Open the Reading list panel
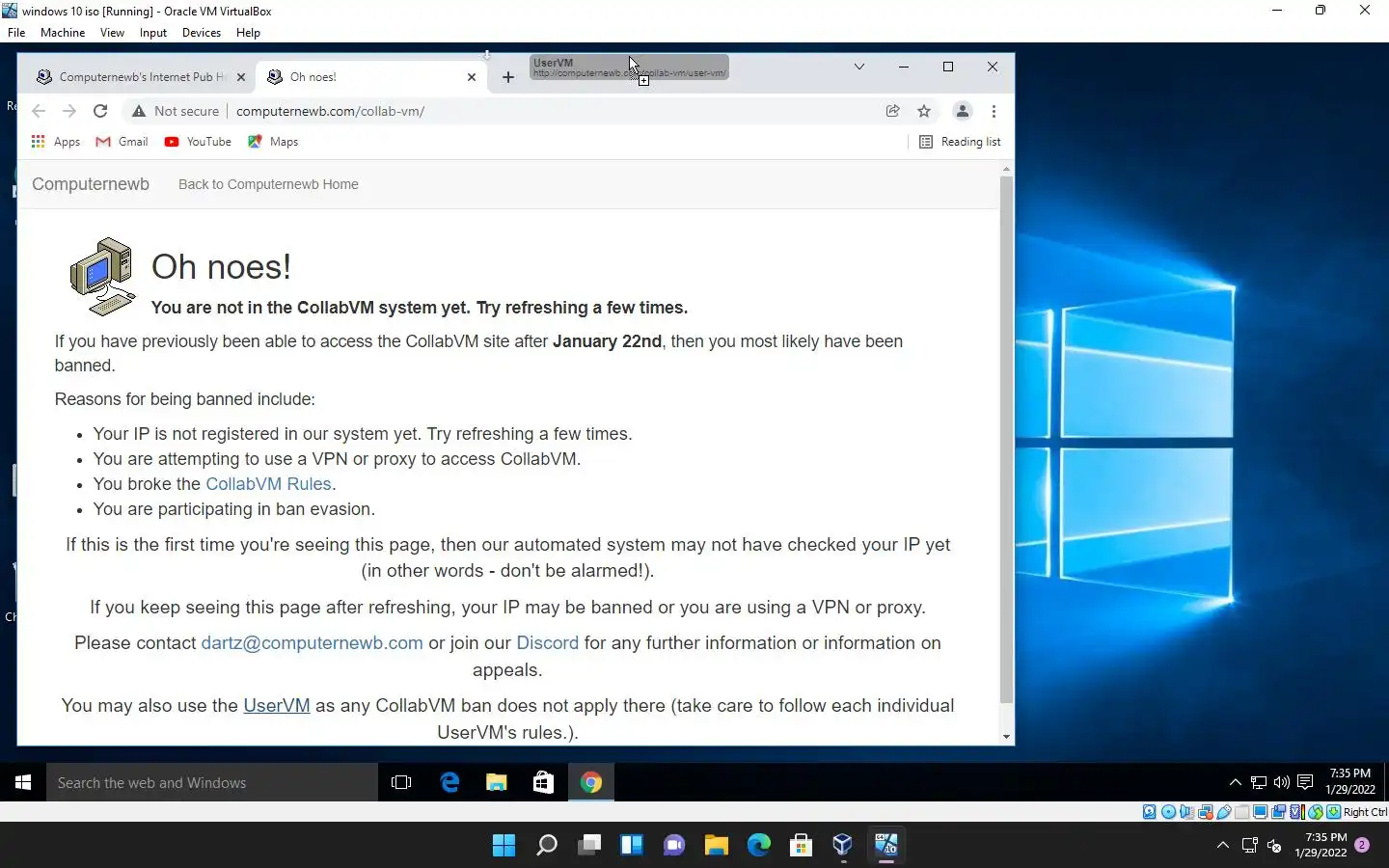 point(960,142)
